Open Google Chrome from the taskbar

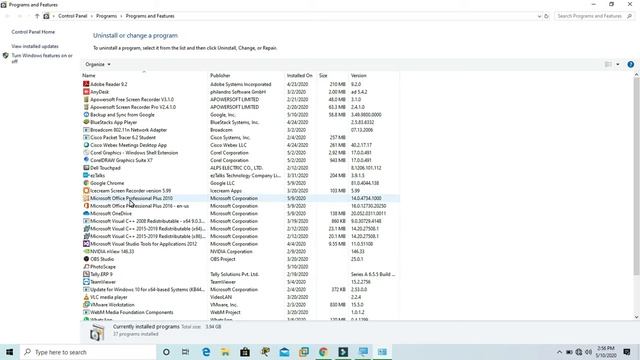pyautogui.click(x=323, y=352)
